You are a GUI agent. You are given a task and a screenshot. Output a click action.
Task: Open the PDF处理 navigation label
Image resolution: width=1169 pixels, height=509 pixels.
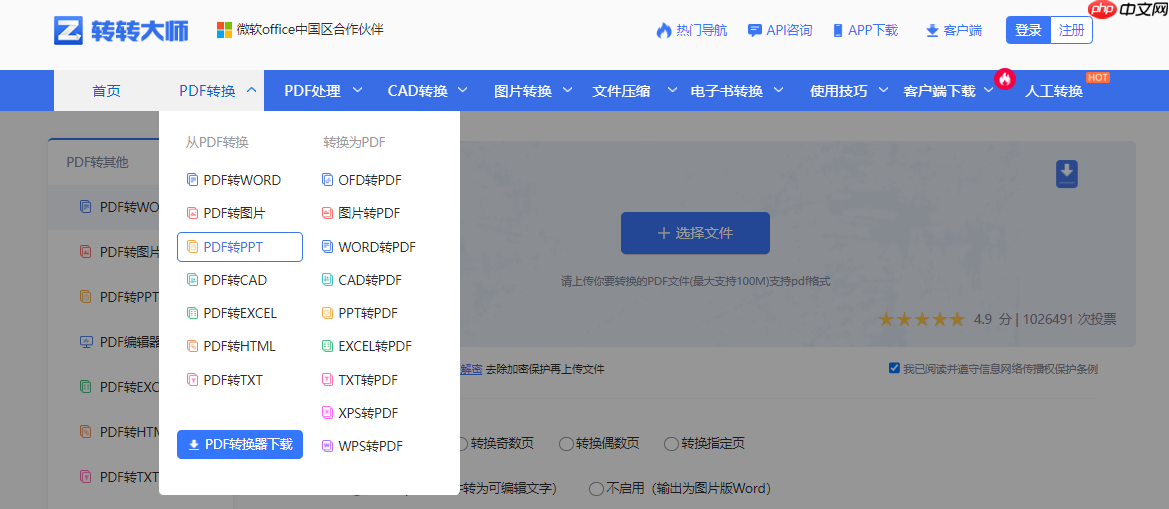click(x=312, y=91)
